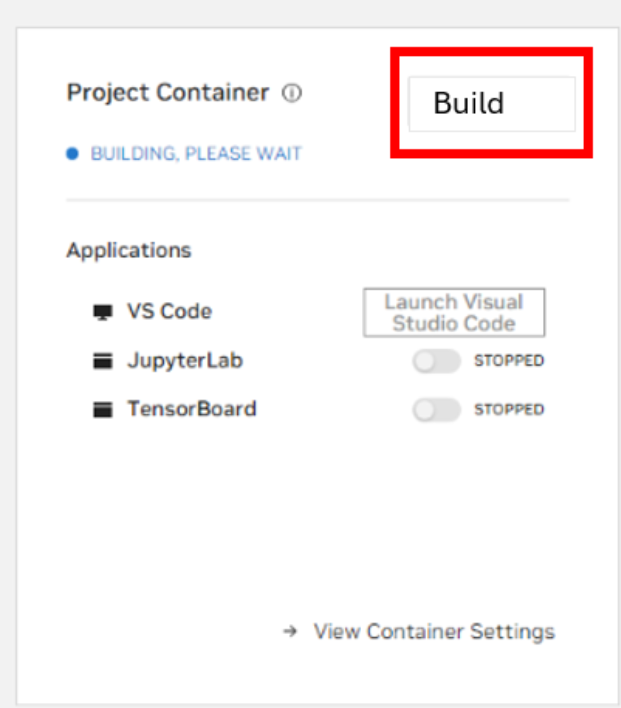Viewport: 621px width, 708px height.
Task: Click the Project Container heading
Action: [x=168, y=93]
